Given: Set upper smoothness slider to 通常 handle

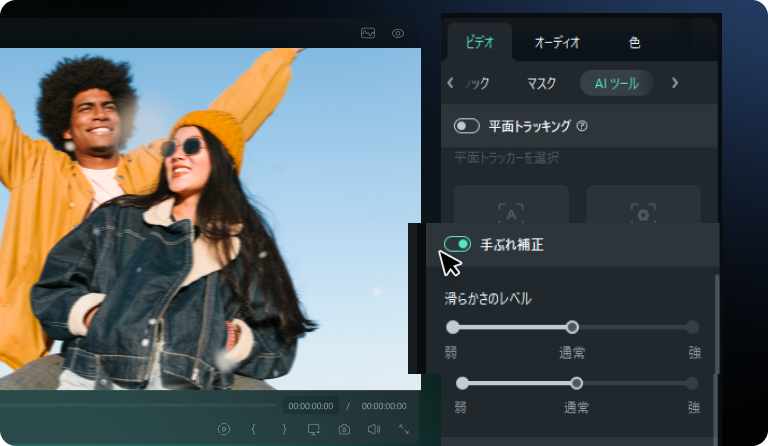Looking at the screenshot, I should point(572,327).
